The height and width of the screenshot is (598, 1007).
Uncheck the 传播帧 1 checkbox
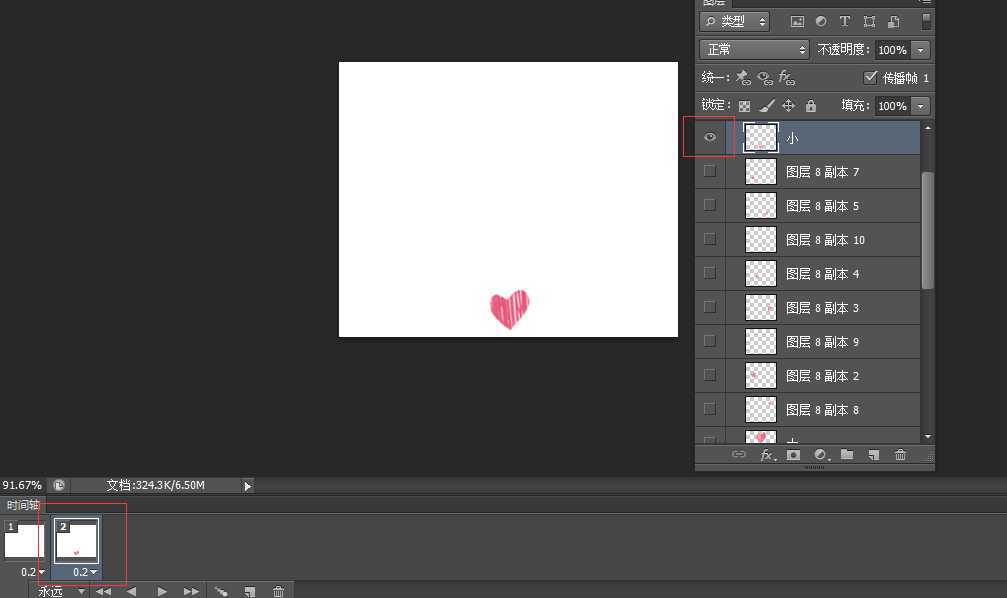(869, 78)
